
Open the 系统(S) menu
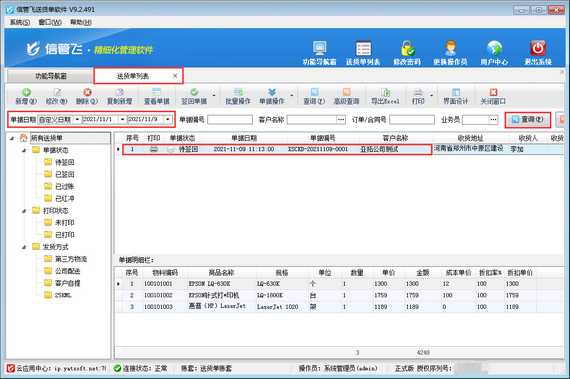(x=20, y=22)
